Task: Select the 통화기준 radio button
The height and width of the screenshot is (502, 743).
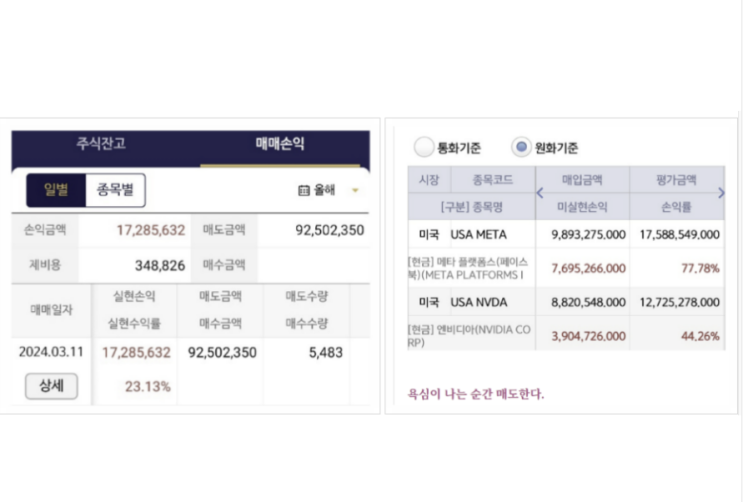Action: coord(424,148)
